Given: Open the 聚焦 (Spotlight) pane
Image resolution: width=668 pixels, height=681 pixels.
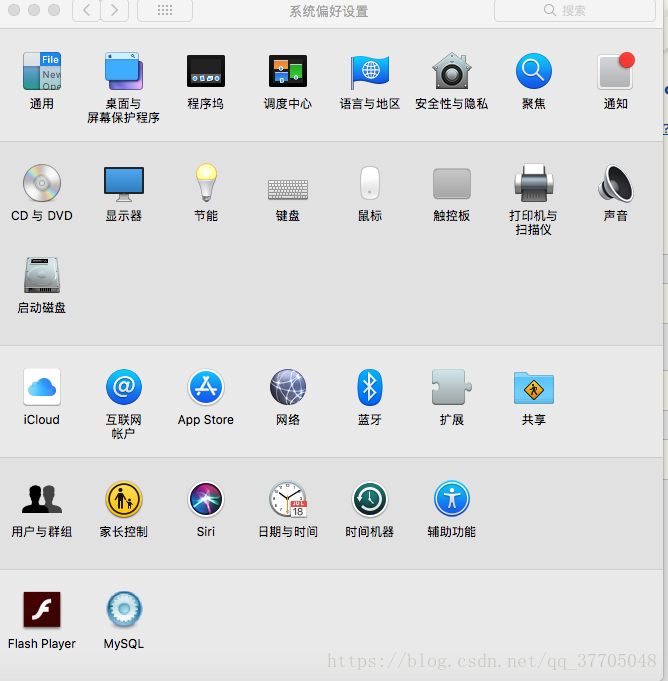Looking at the screenshot, I should pos(534,71).
